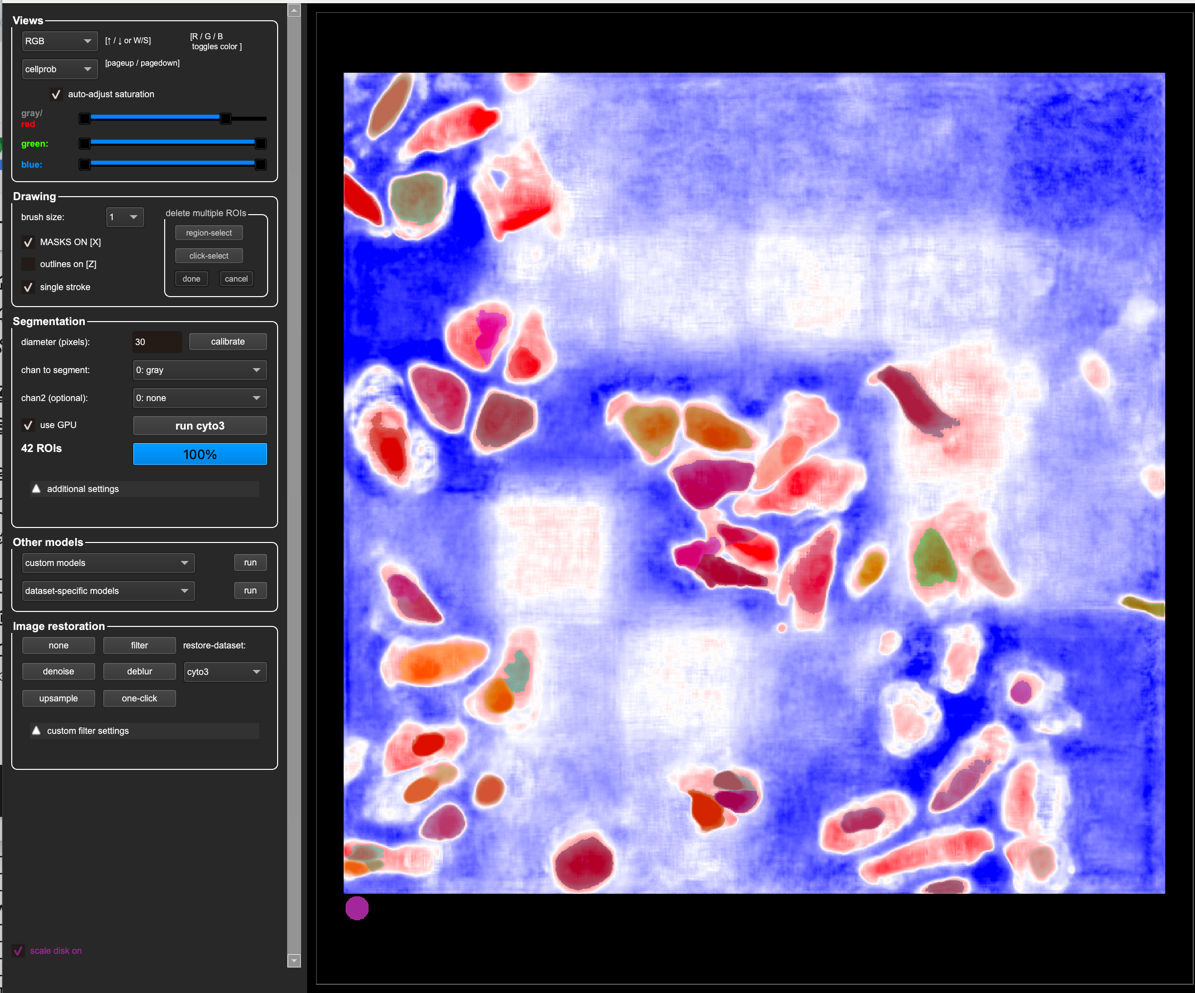Click the gray/red slider right handle
Screen dimensions: 1195x993
[226, 118]
